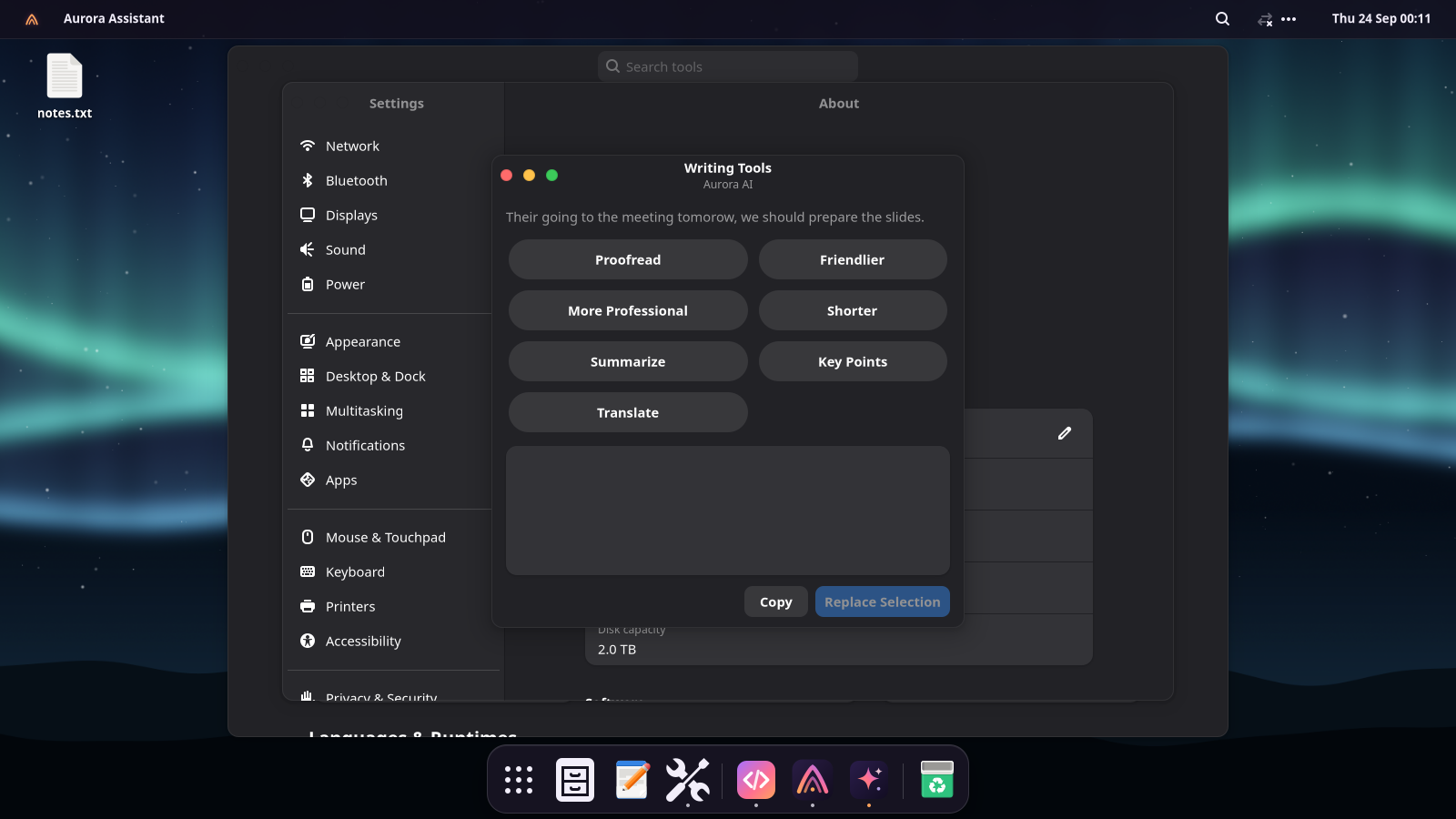This screenshot has height=819, width=1456.
Task: Open Desktop & Dock settings
Action: pyautogui.click(x=391, y=376)
